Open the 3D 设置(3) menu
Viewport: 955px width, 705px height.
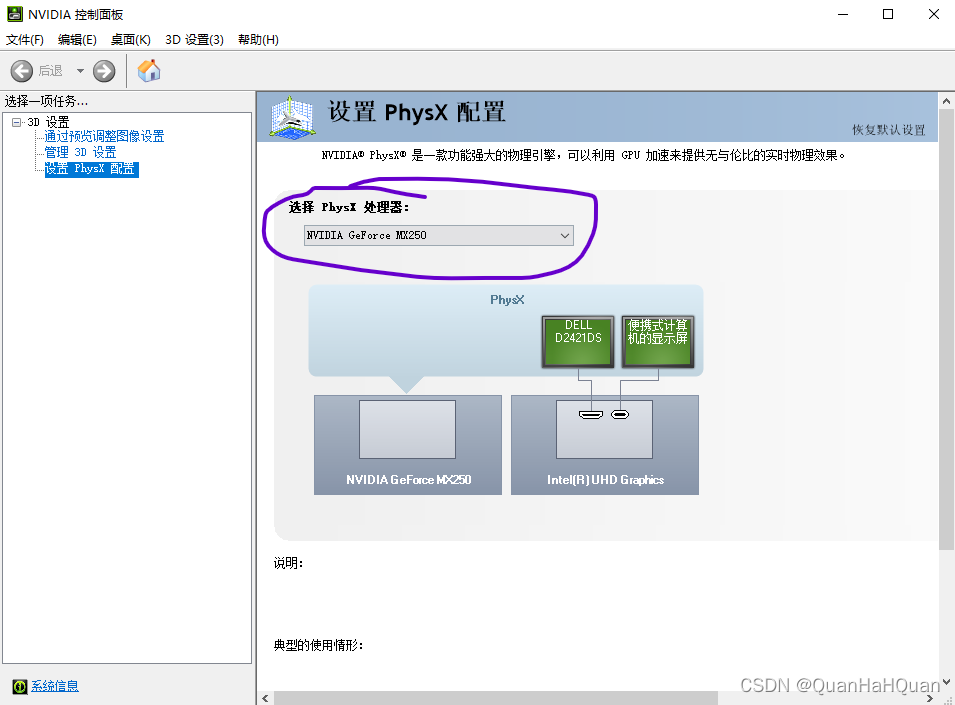pos(194,40)
